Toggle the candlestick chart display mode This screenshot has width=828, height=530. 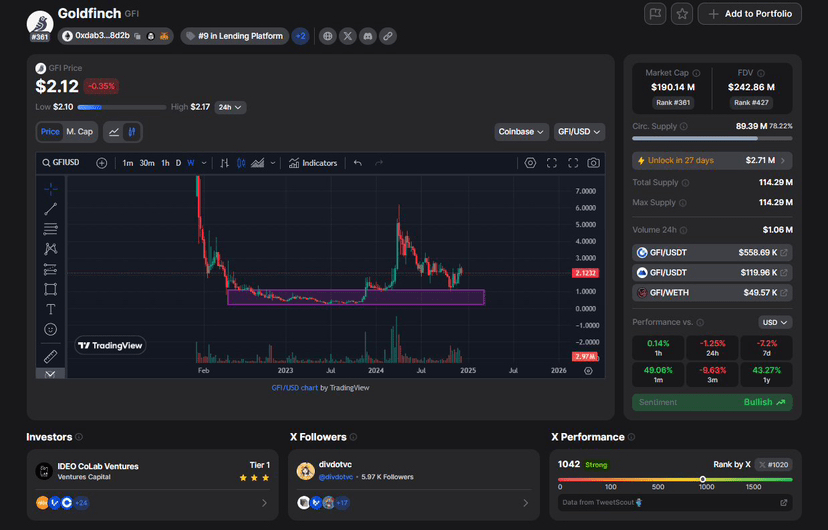coord(133,132)
